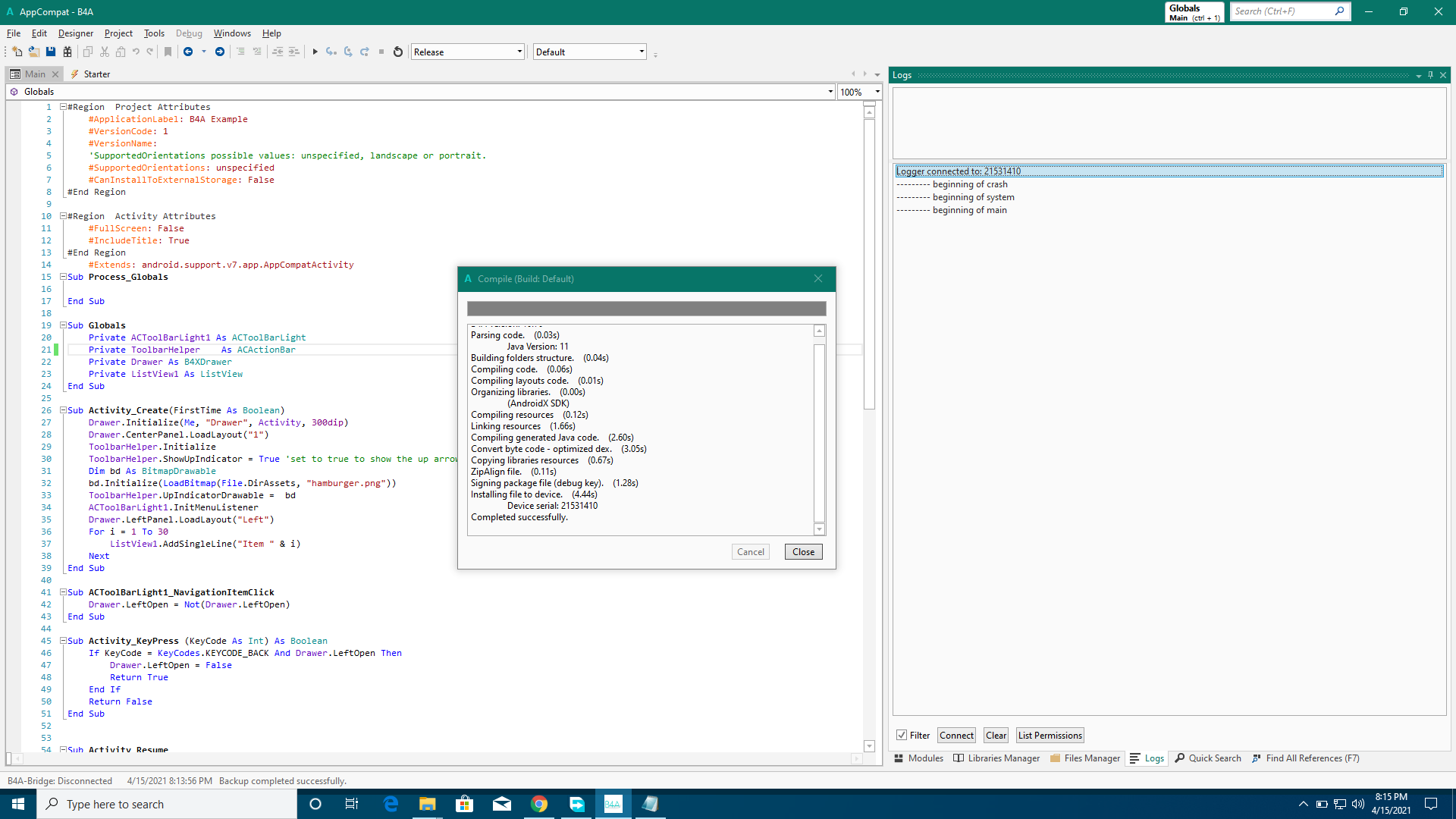Click the Toggle Bookmark toolbar icon

168,52
